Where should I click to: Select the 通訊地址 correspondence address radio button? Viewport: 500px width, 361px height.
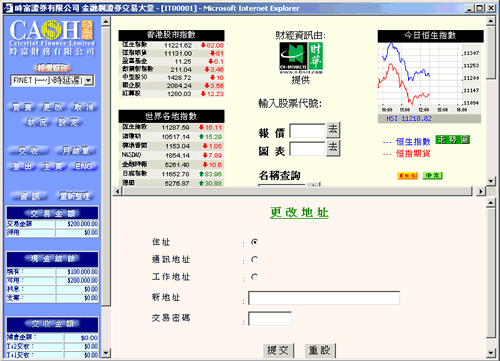click(254, 259)
